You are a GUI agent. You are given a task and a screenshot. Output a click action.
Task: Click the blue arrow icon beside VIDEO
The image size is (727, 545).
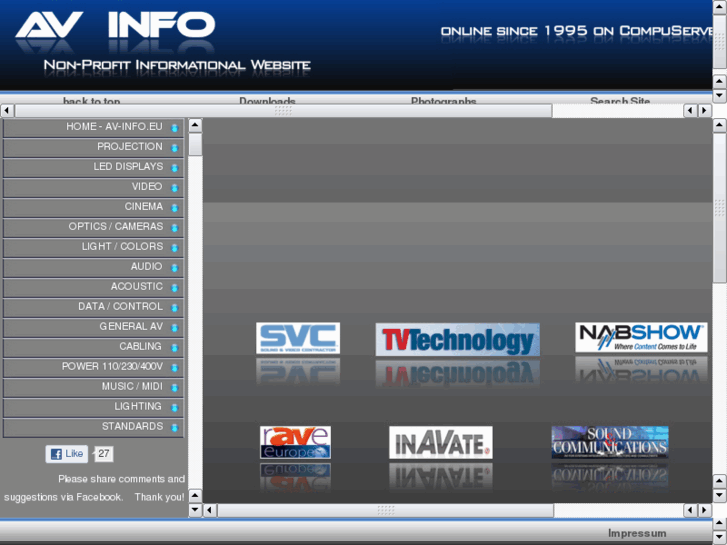pos(175,188)
